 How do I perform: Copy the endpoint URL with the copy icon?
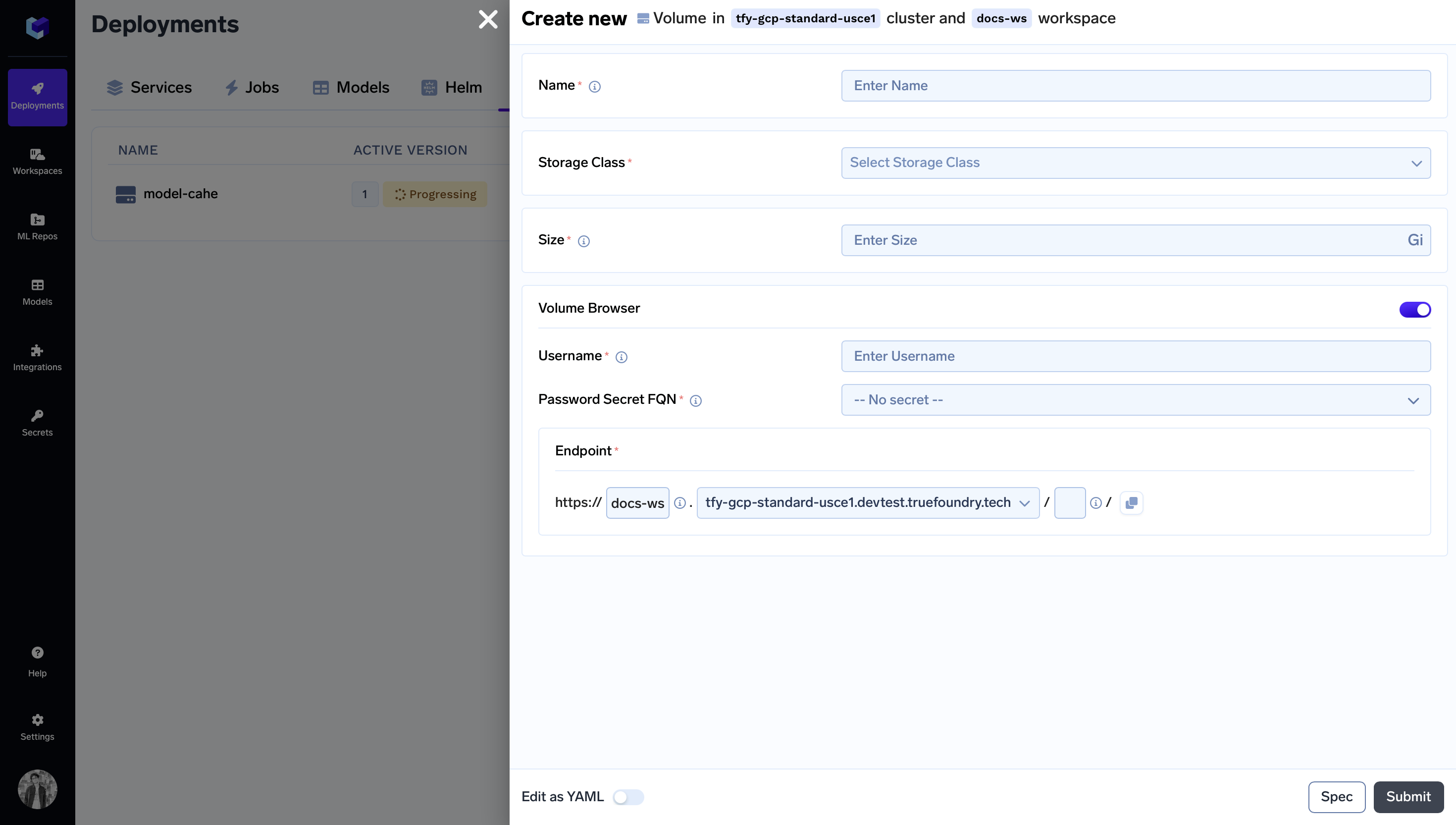pyautogui.click(x=1131, y=502)
